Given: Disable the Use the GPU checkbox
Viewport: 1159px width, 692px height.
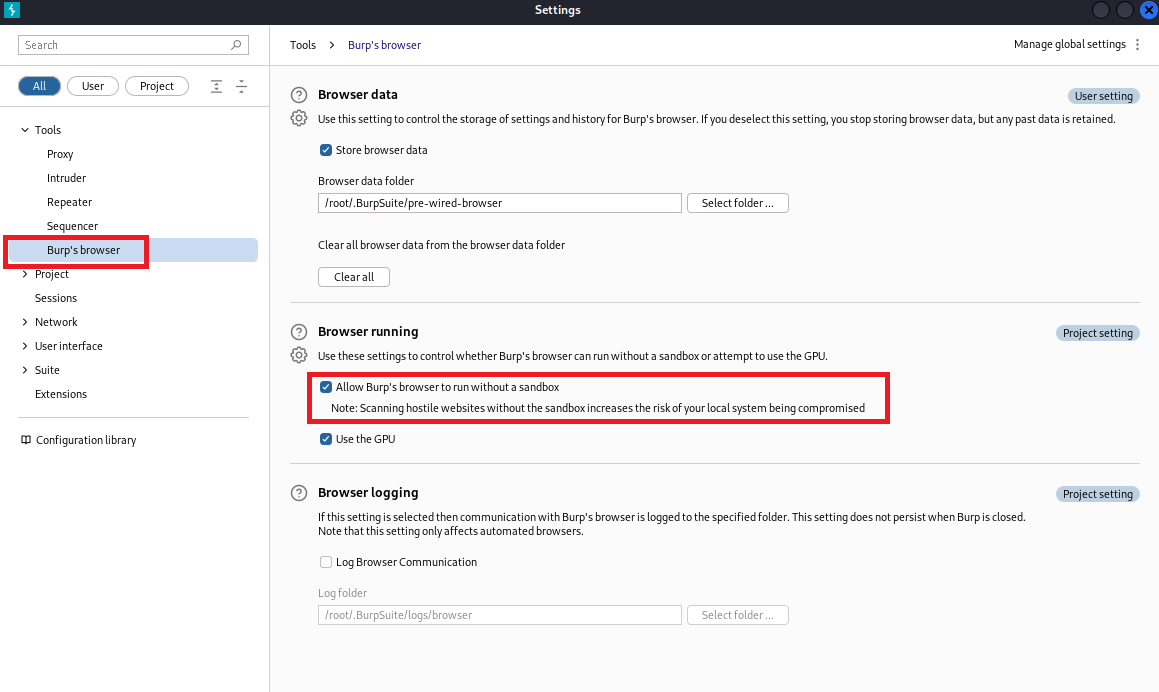Looking at the screenshot, I should click(325, 439).
